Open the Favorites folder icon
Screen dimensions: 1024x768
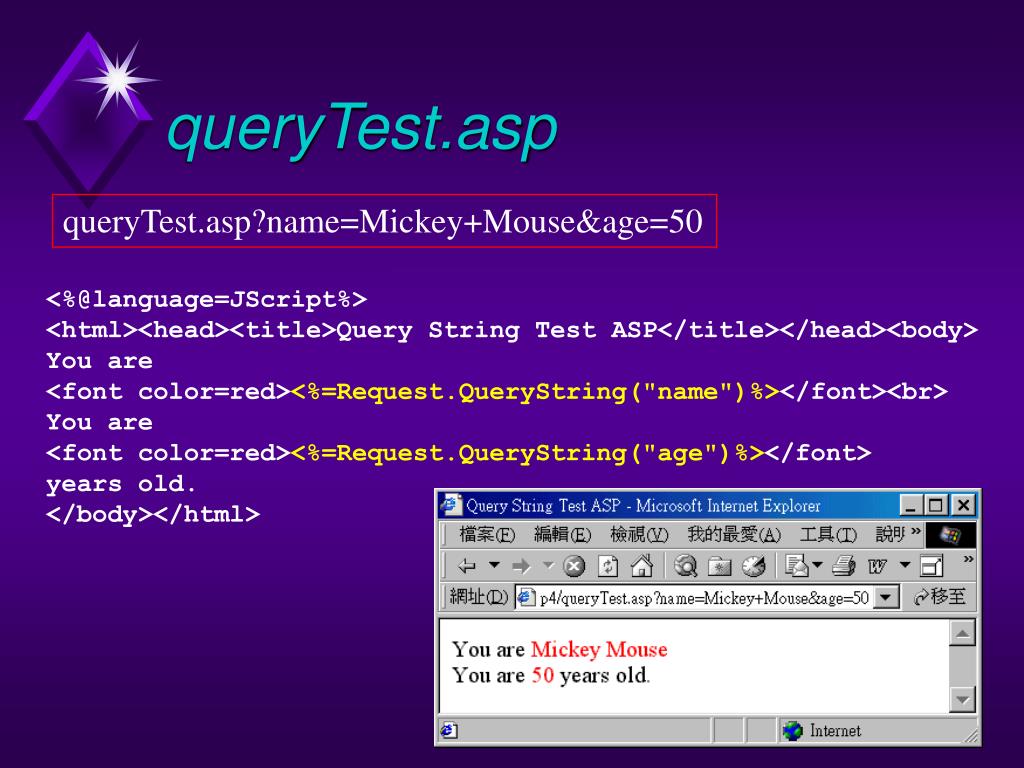point(720,566)
